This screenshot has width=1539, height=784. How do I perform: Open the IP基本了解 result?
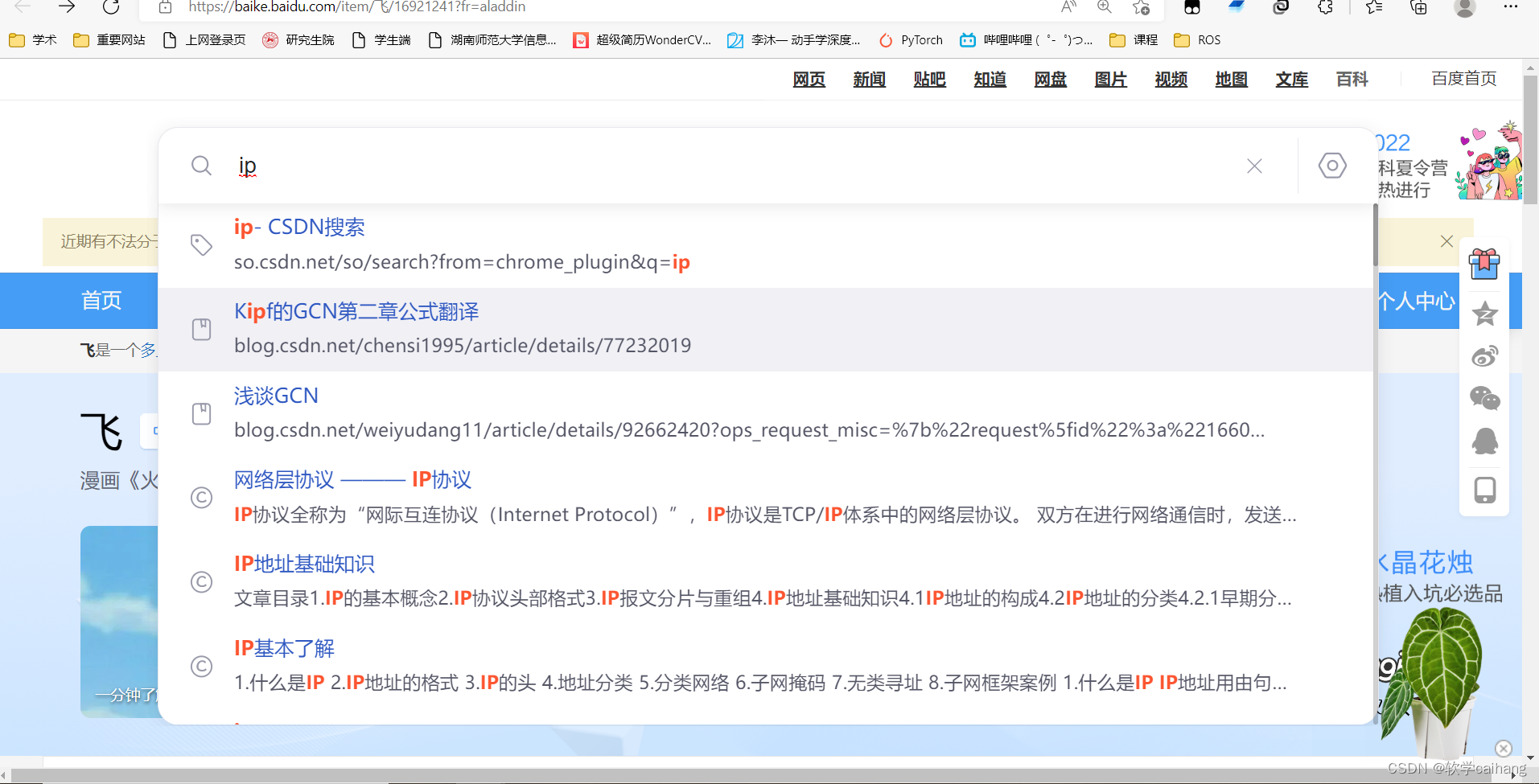tap(284, 649)
